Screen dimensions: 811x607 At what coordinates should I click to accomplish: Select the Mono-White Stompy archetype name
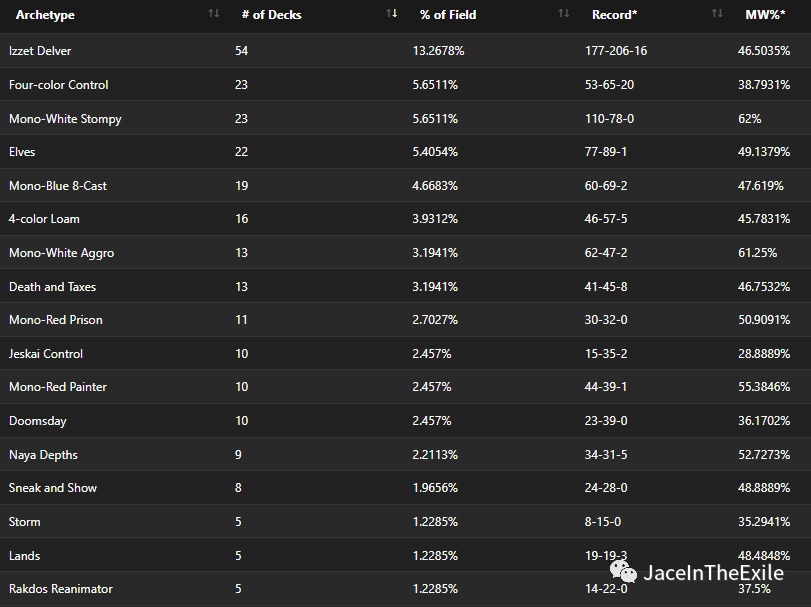(x=65, y=119)
